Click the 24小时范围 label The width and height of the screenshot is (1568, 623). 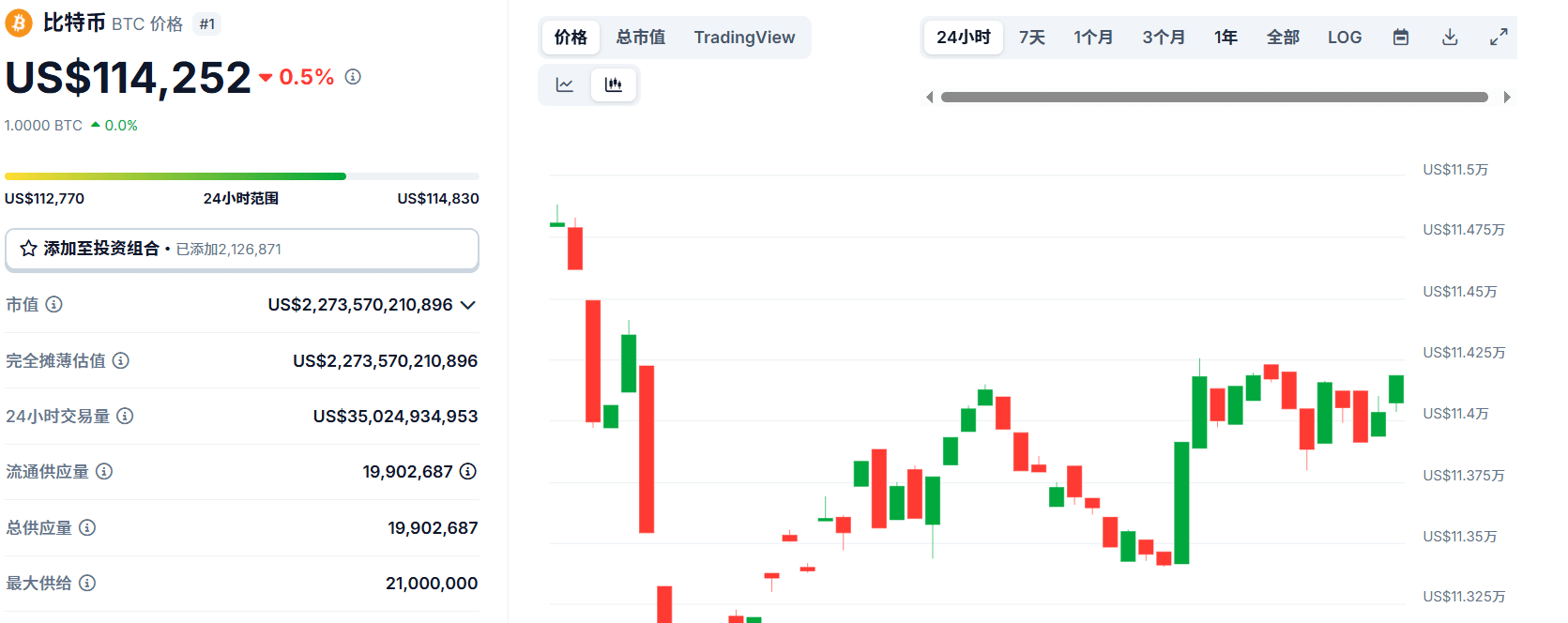241,199
